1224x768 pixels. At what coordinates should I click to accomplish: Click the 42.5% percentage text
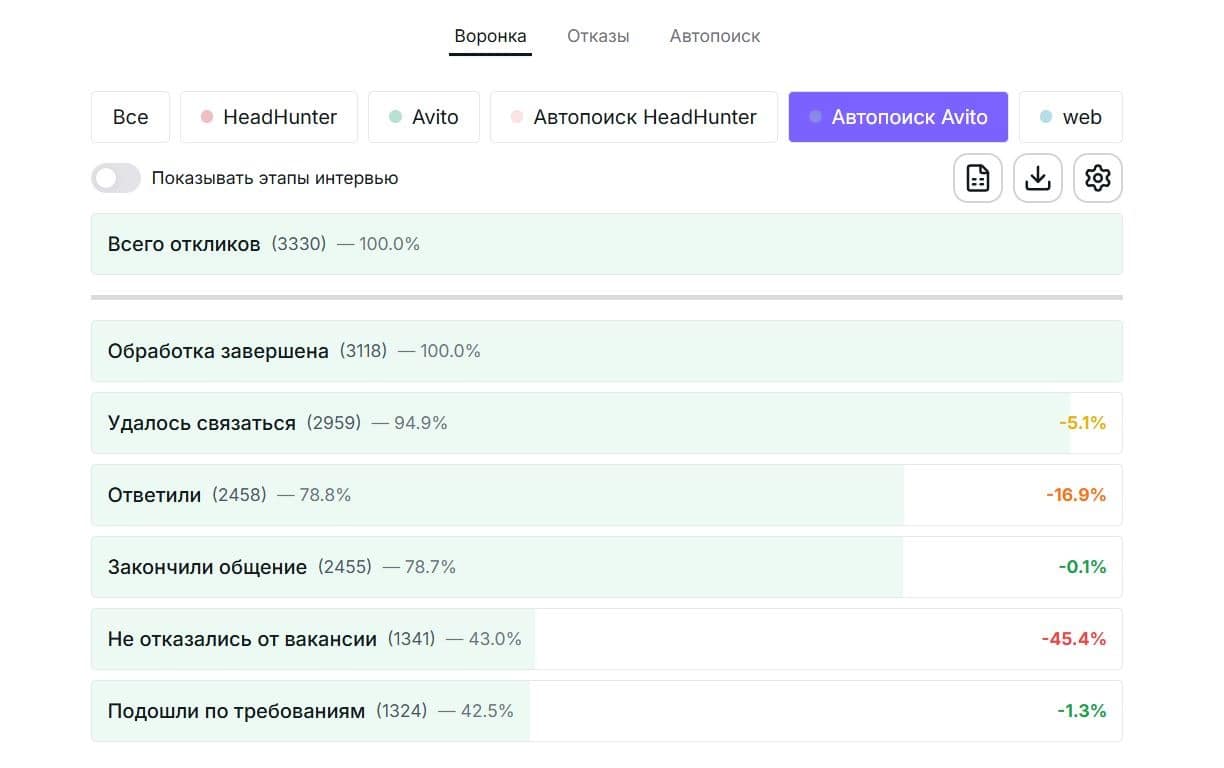point(487,711)
